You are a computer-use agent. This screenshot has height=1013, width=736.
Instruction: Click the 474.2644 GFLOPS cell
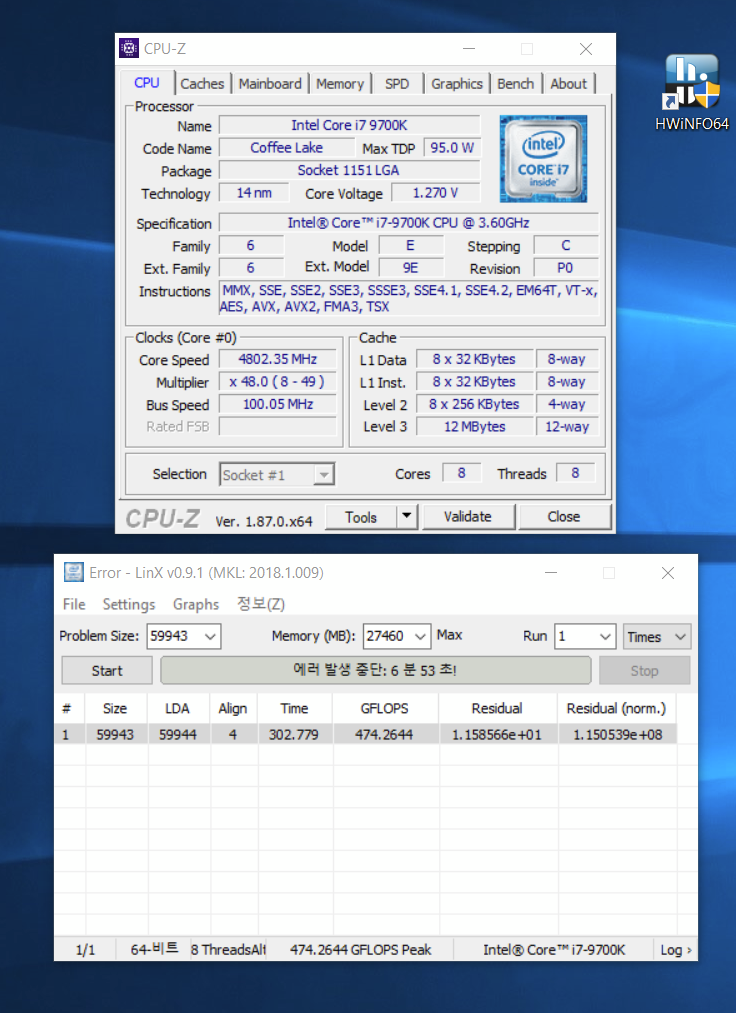(x=384, y=735)
